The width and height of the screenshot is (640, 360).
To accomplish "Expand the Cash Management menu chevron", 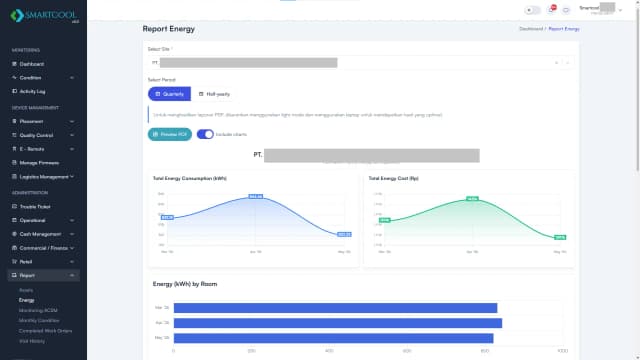I will pos(72,234).
